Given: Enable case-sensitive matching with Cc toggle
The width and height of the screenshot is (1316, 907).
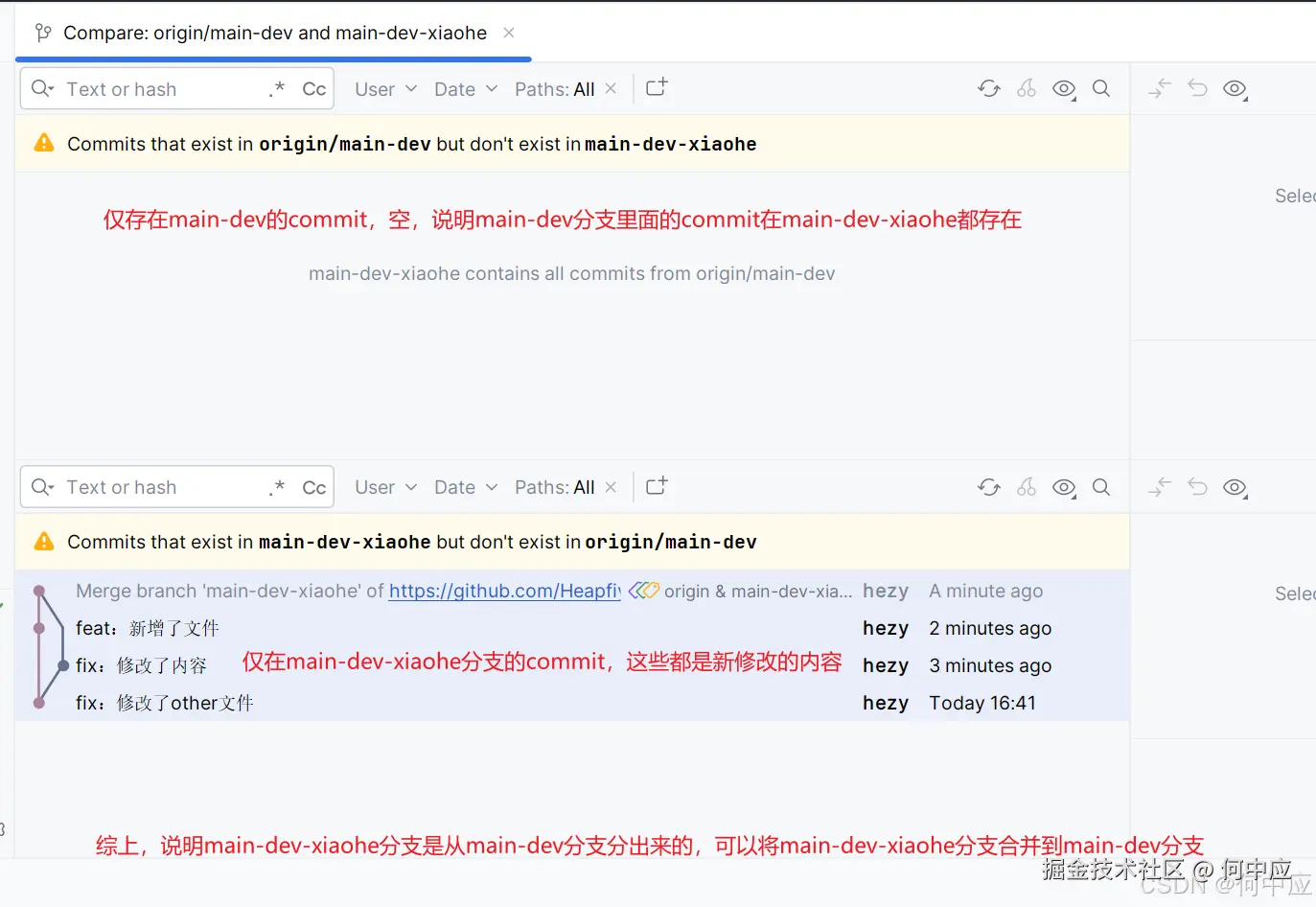Looking at the screenshot, I should coord(314,88).
